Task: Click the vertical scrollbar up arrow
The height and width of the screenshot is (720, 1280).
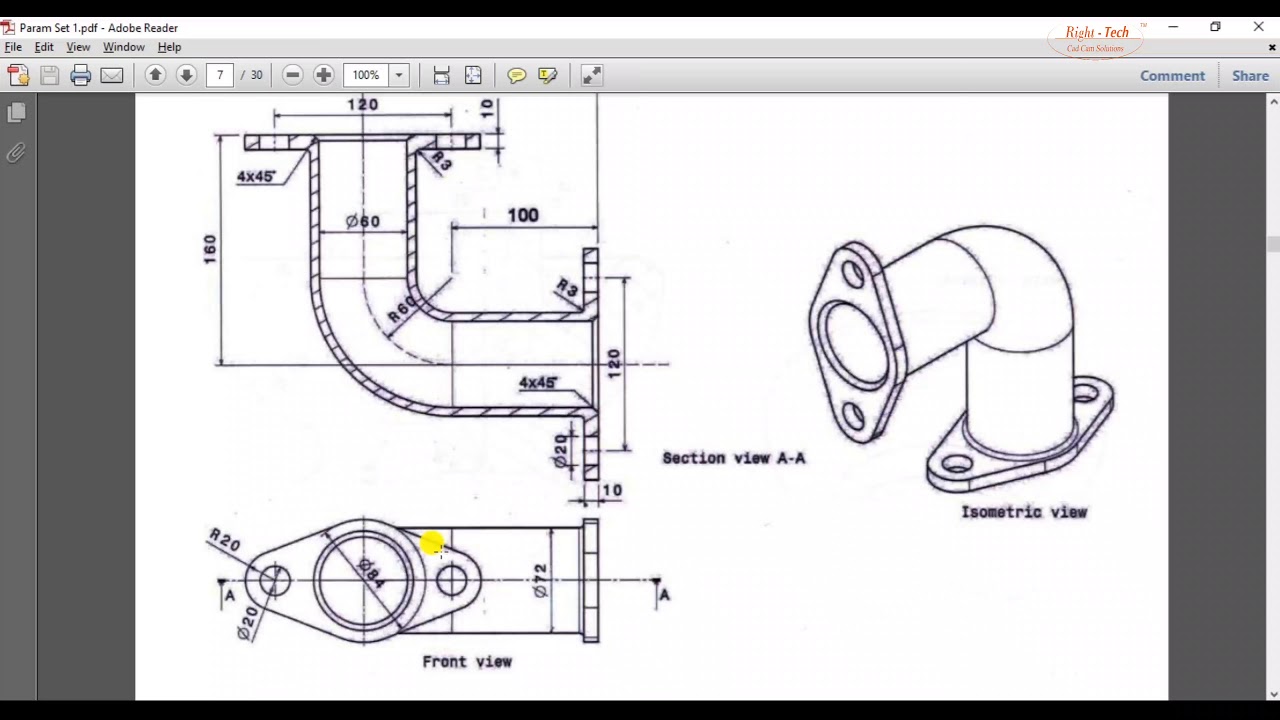Action: 1273,101
